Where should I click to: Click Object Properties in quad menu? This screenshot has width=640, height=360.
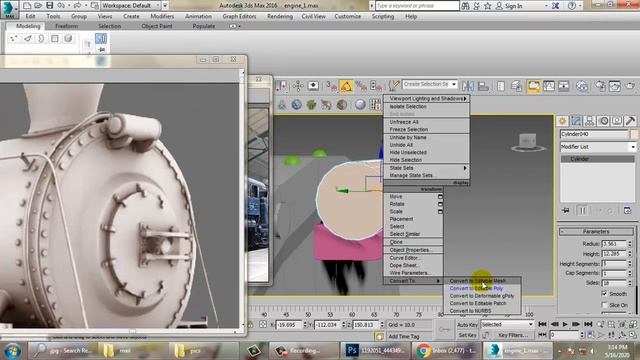[410, 250]
